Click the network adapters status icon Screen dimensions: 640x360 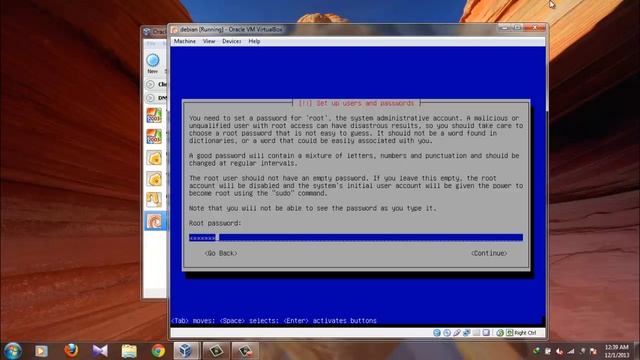pyautogui.click(x=467, y=333)
